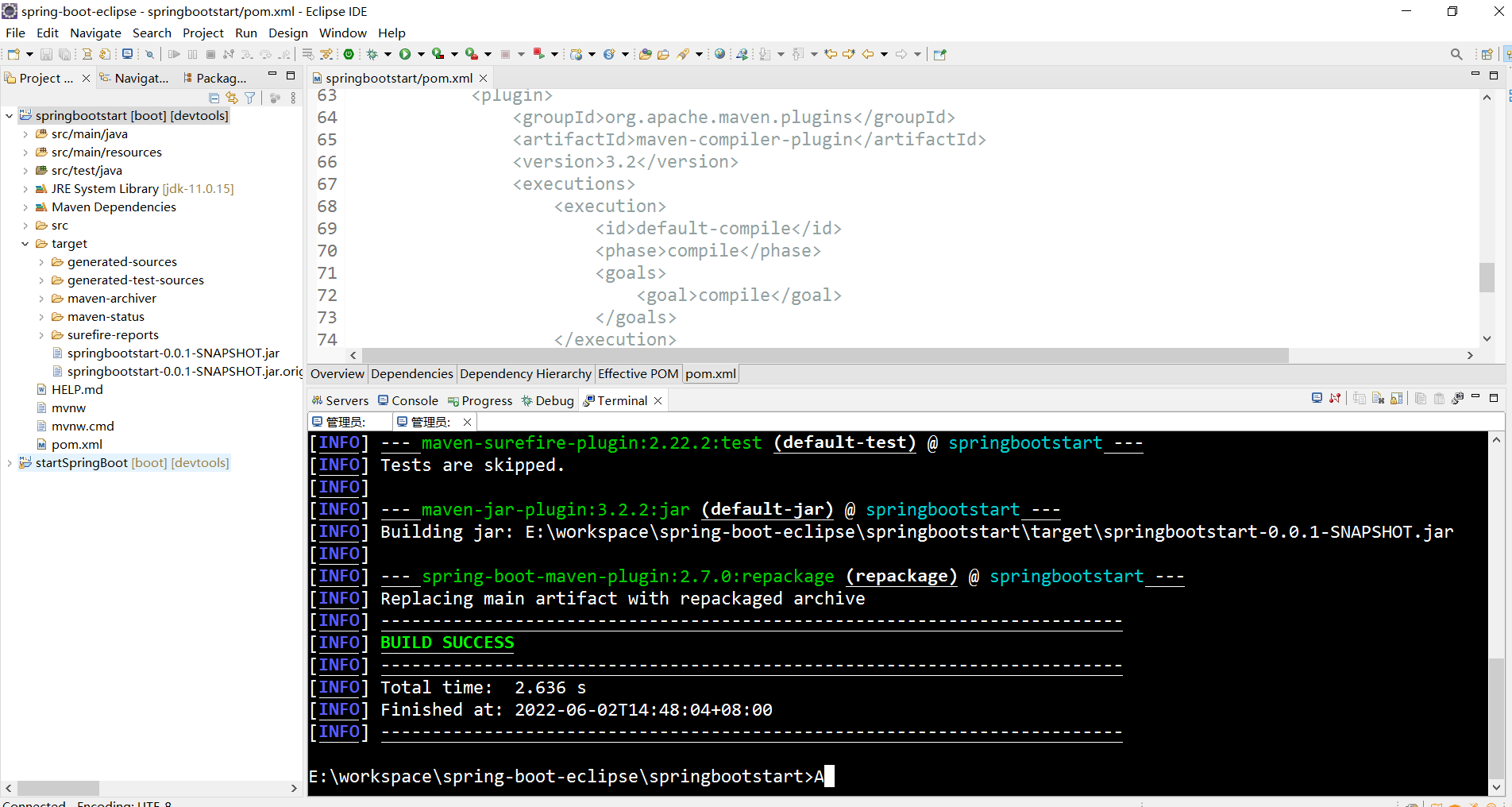The width and height of the screenshot is (1512, 807).
Task: Expand the startSpringBoot project node
Action: (9, 463)
